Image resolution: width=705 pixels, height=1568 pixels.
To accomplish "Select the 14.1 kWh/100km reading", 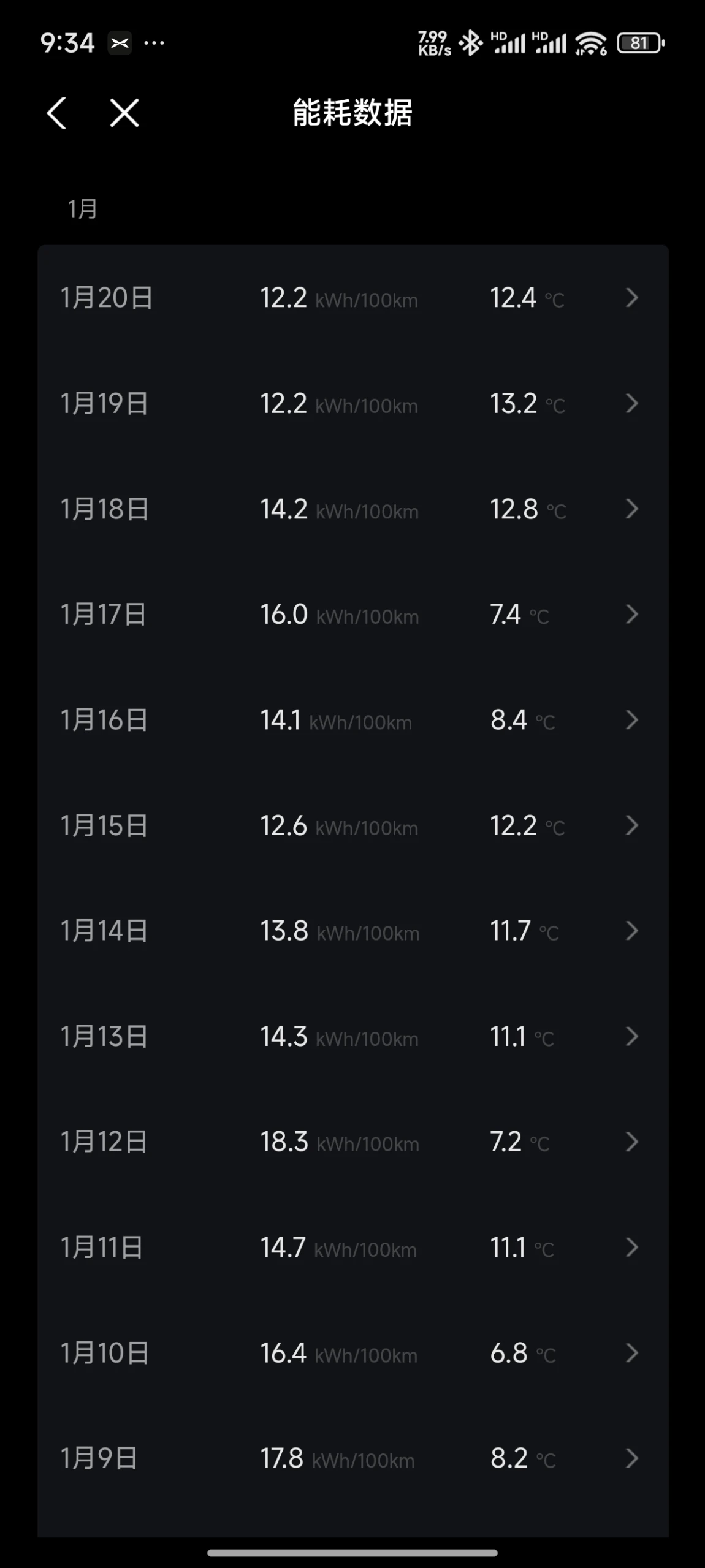I will [x=336, y=720].
